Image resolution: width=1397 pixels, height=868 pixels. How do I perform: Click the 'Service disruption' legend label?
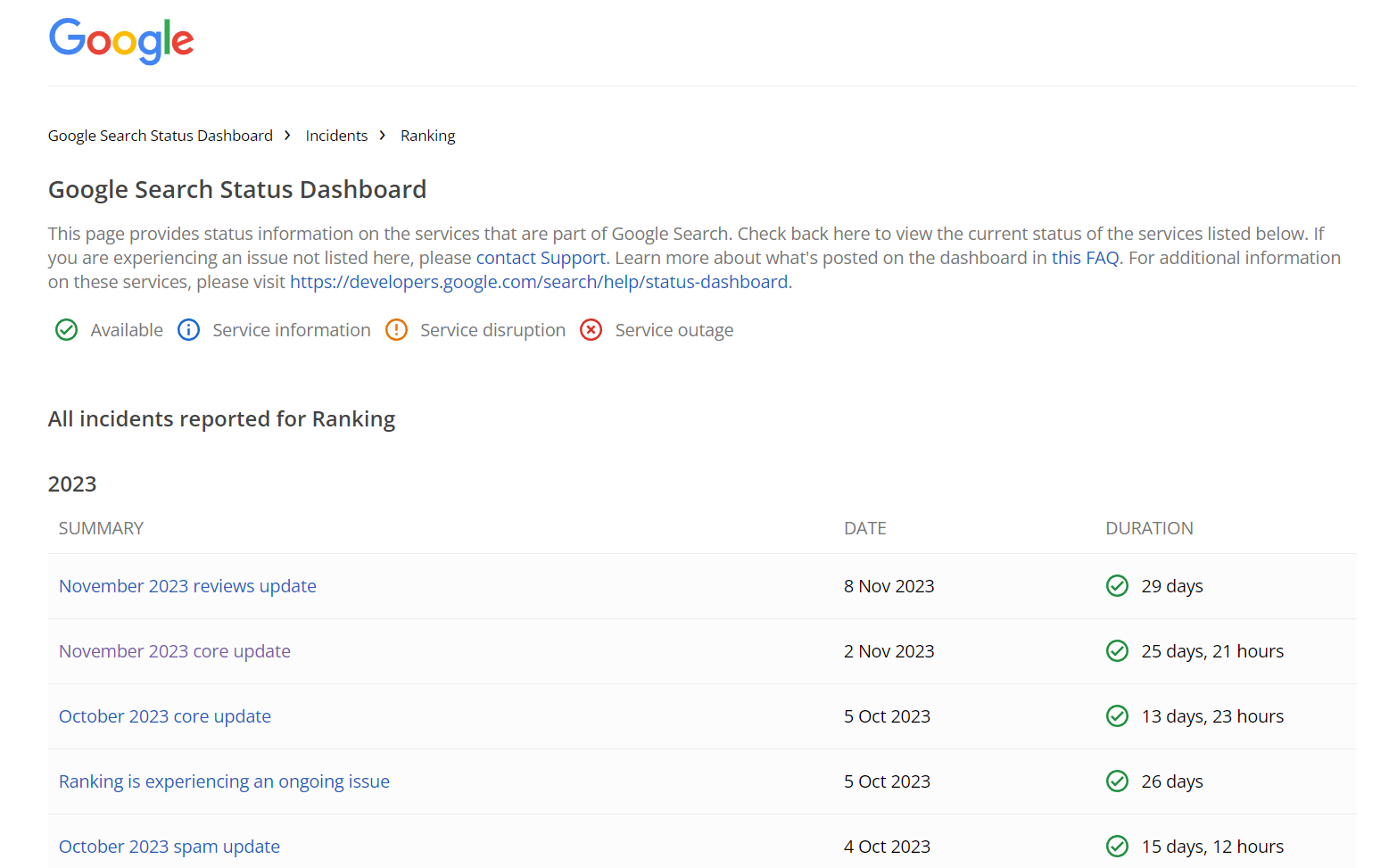click(x=492, y=330)
